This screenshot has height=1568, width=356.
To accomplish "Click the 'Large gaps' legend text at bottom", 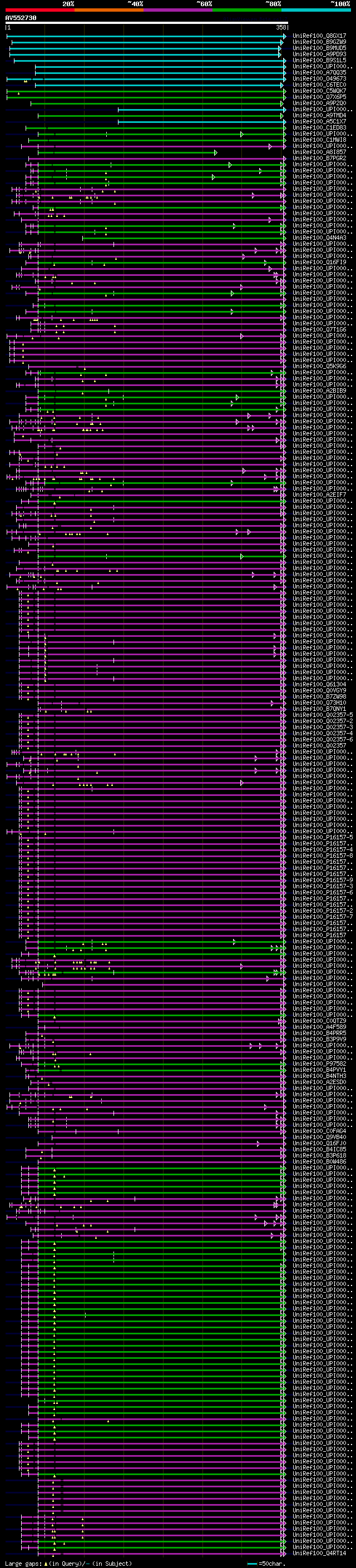I will pos(23,1563).
